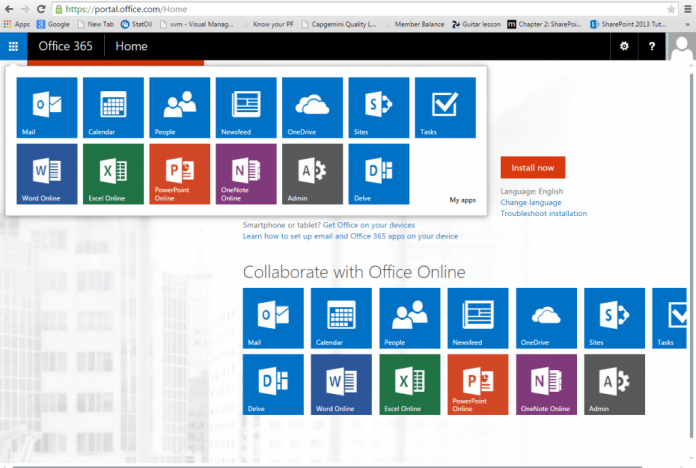
Task: Click Learn how to set up email link
Action: click(350, 236)
